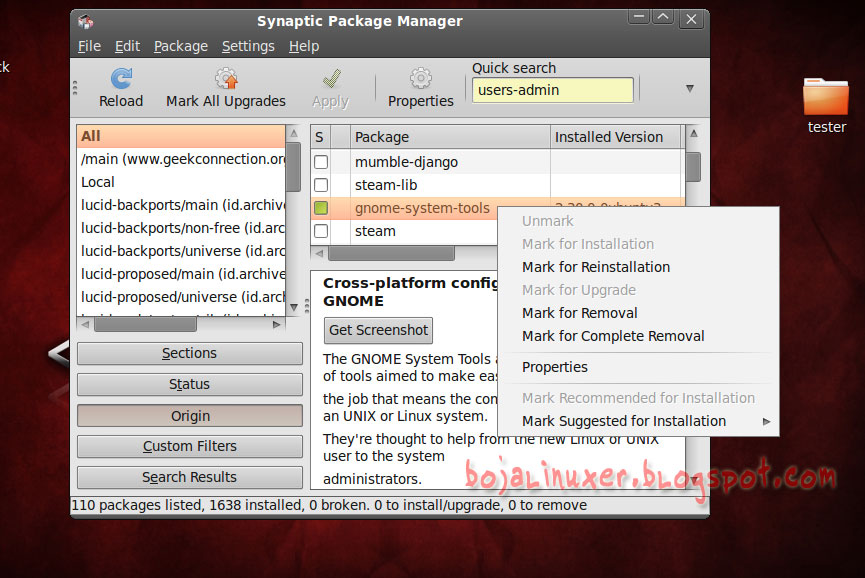The width and height of the screenshot is (865, 578).
Task: Select the steam-lib package row
Action: point(498,185)
